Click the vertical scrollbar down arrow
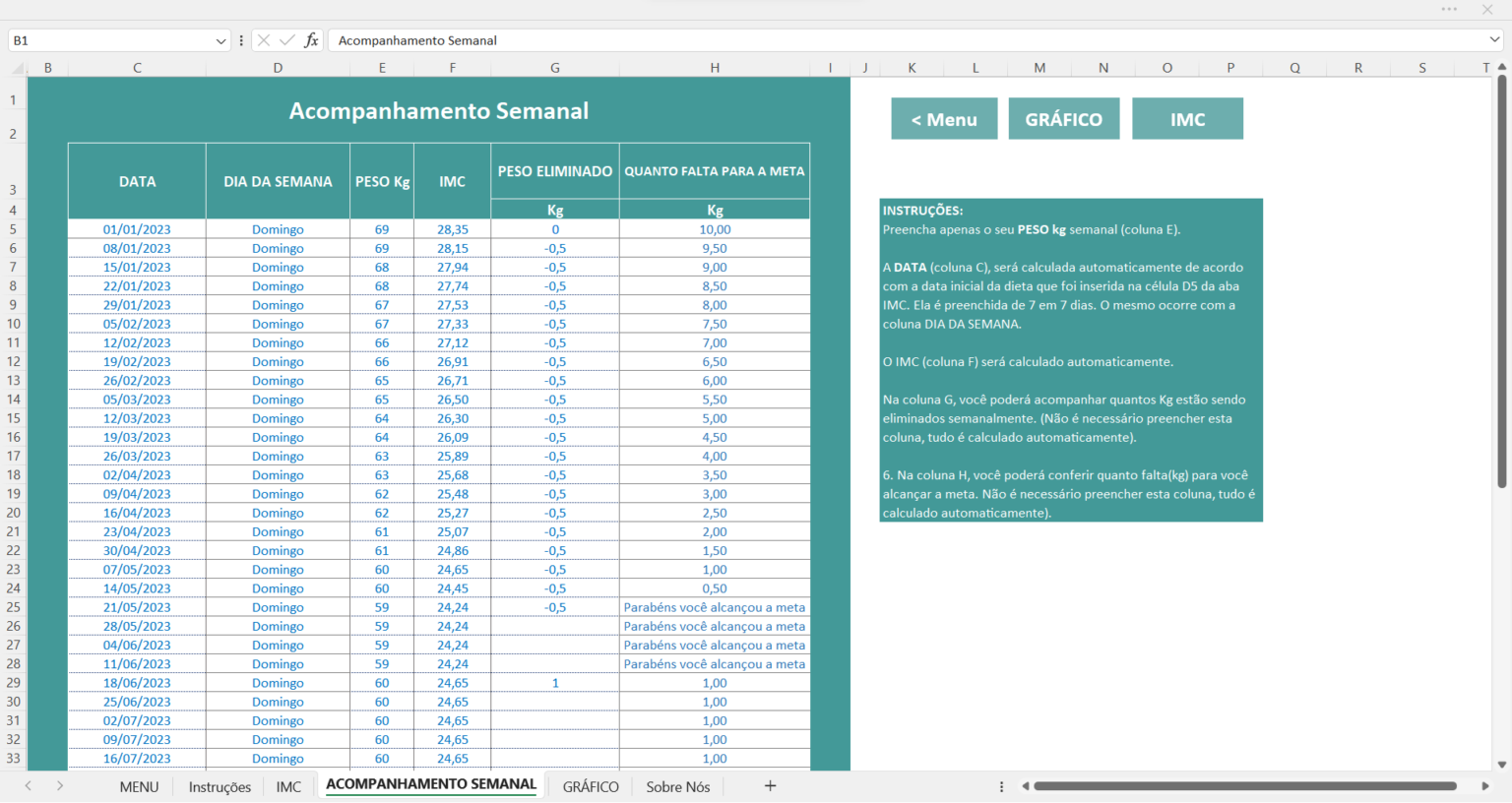 click(1501, 764)
